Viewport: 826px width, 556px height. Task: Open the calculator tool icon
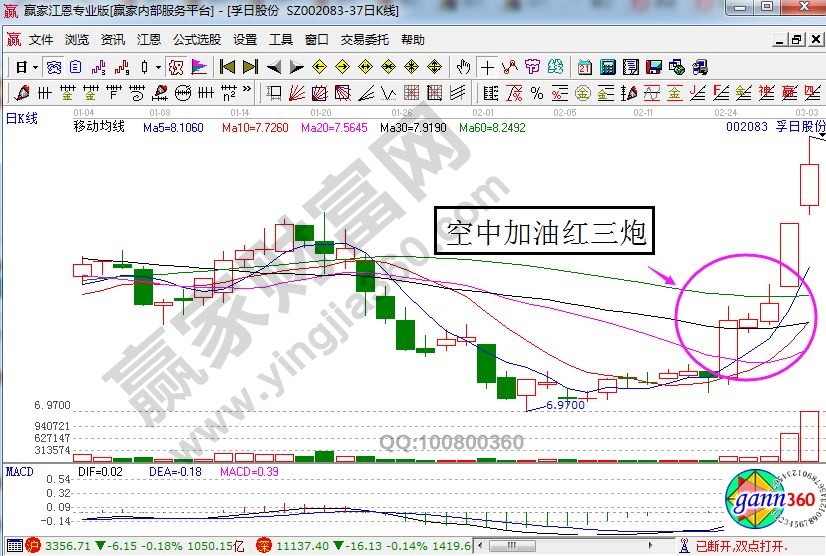point(608,68)
